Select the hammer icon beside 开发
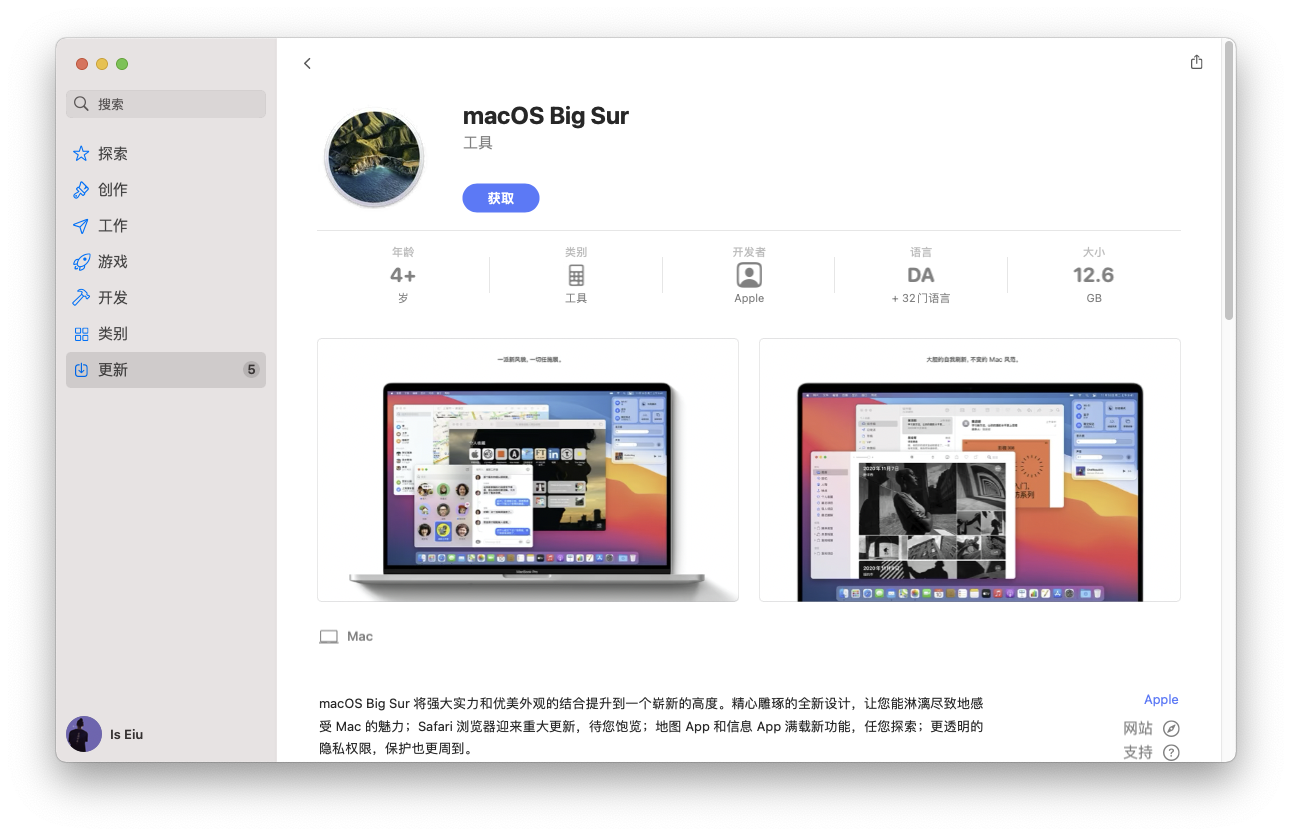The width and height of the screenshot is (1292, 836). click(x=81, y=298)
